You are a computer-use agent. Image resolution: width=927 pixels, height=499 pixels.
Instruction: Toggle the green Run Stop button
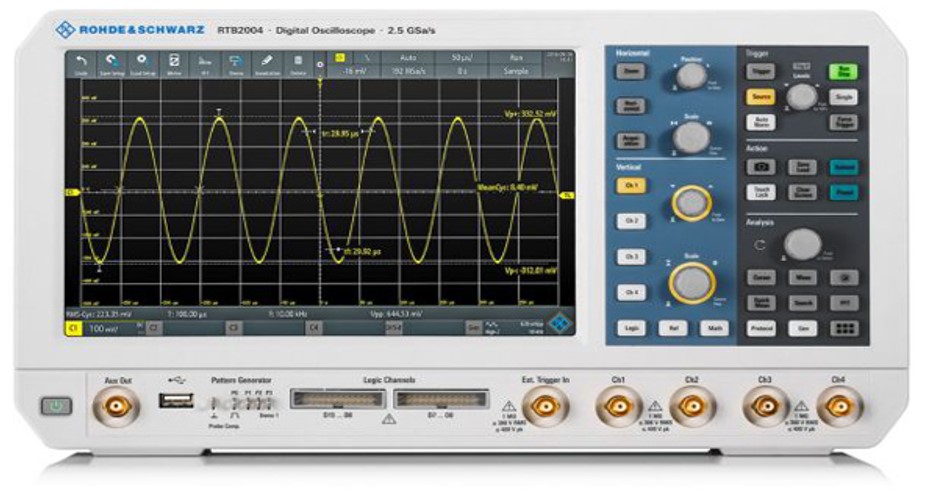coord(843,71)
